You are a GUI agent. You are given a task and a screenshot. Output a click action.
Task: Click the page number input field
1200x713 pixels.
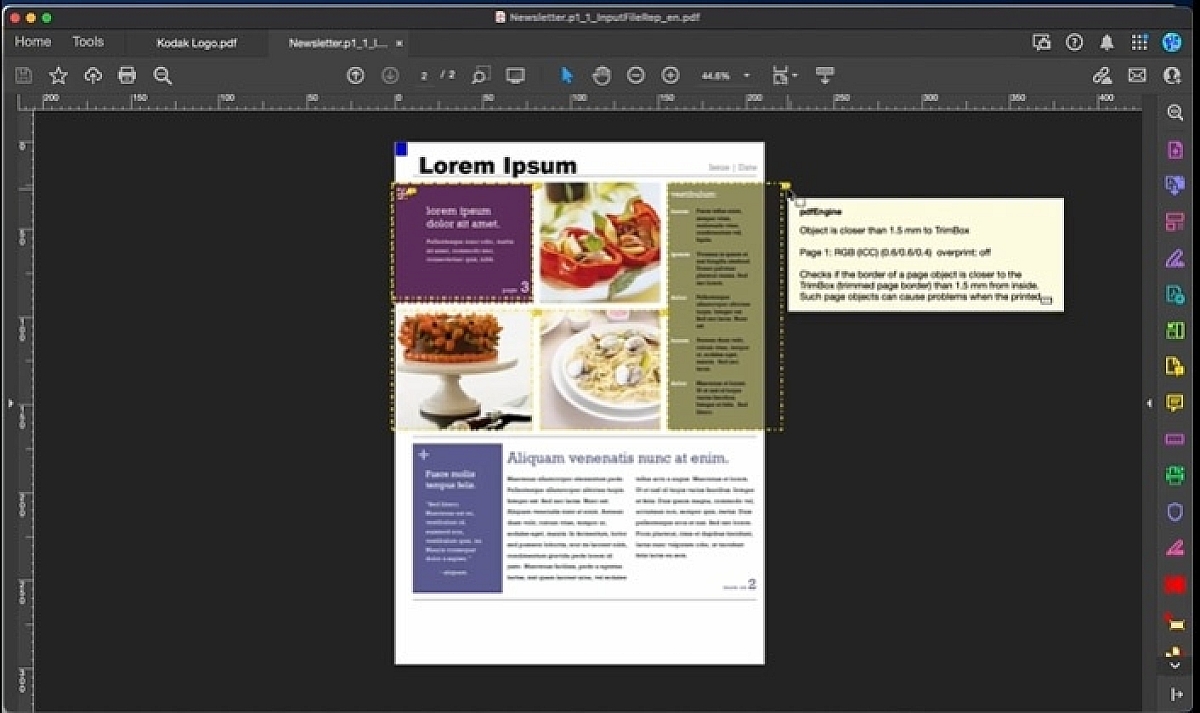425,76
